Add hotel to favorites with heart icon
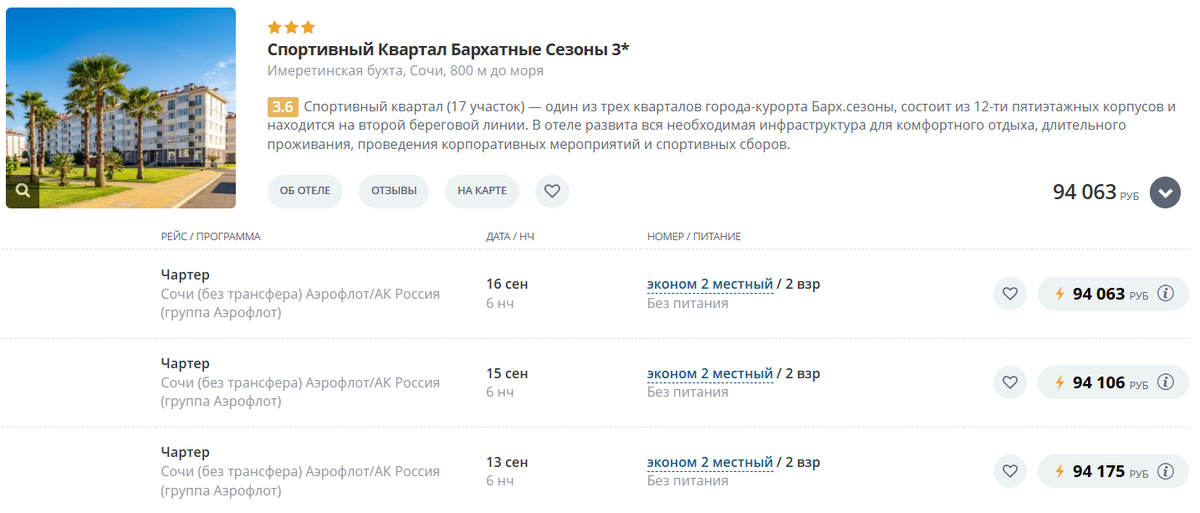1200x513 pixels. [552, 191]
